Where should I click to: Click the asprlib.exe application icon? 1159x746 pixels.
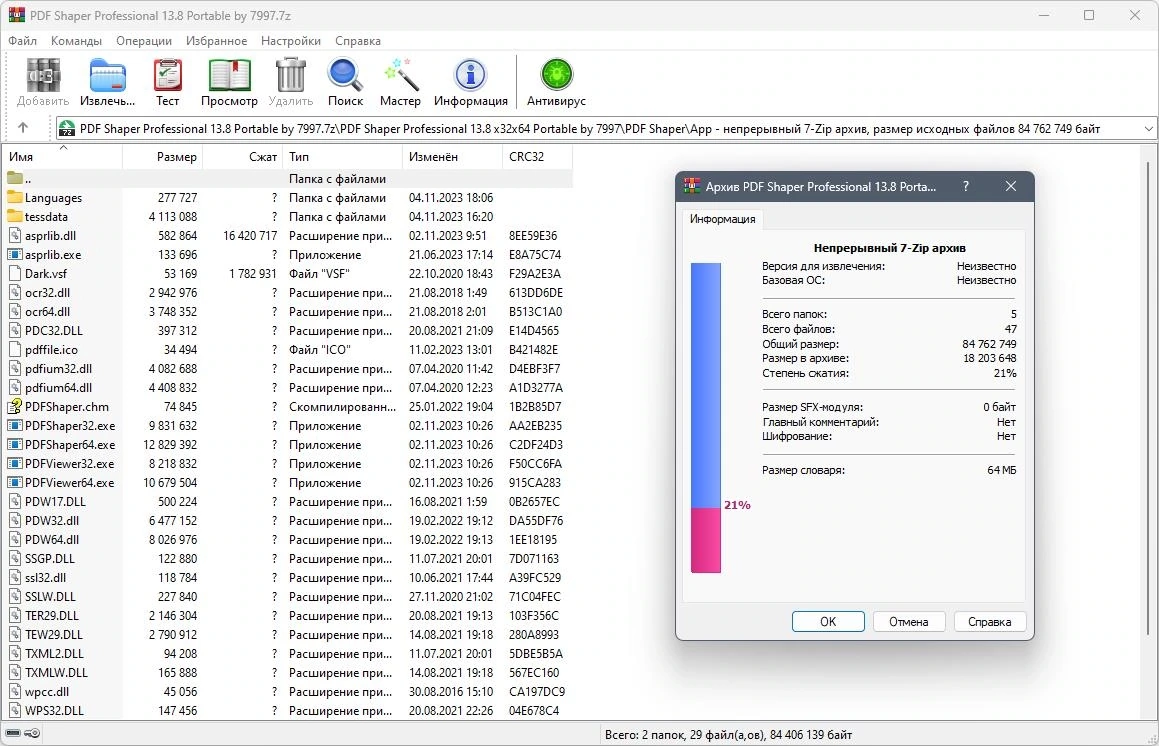coord(15,254)
